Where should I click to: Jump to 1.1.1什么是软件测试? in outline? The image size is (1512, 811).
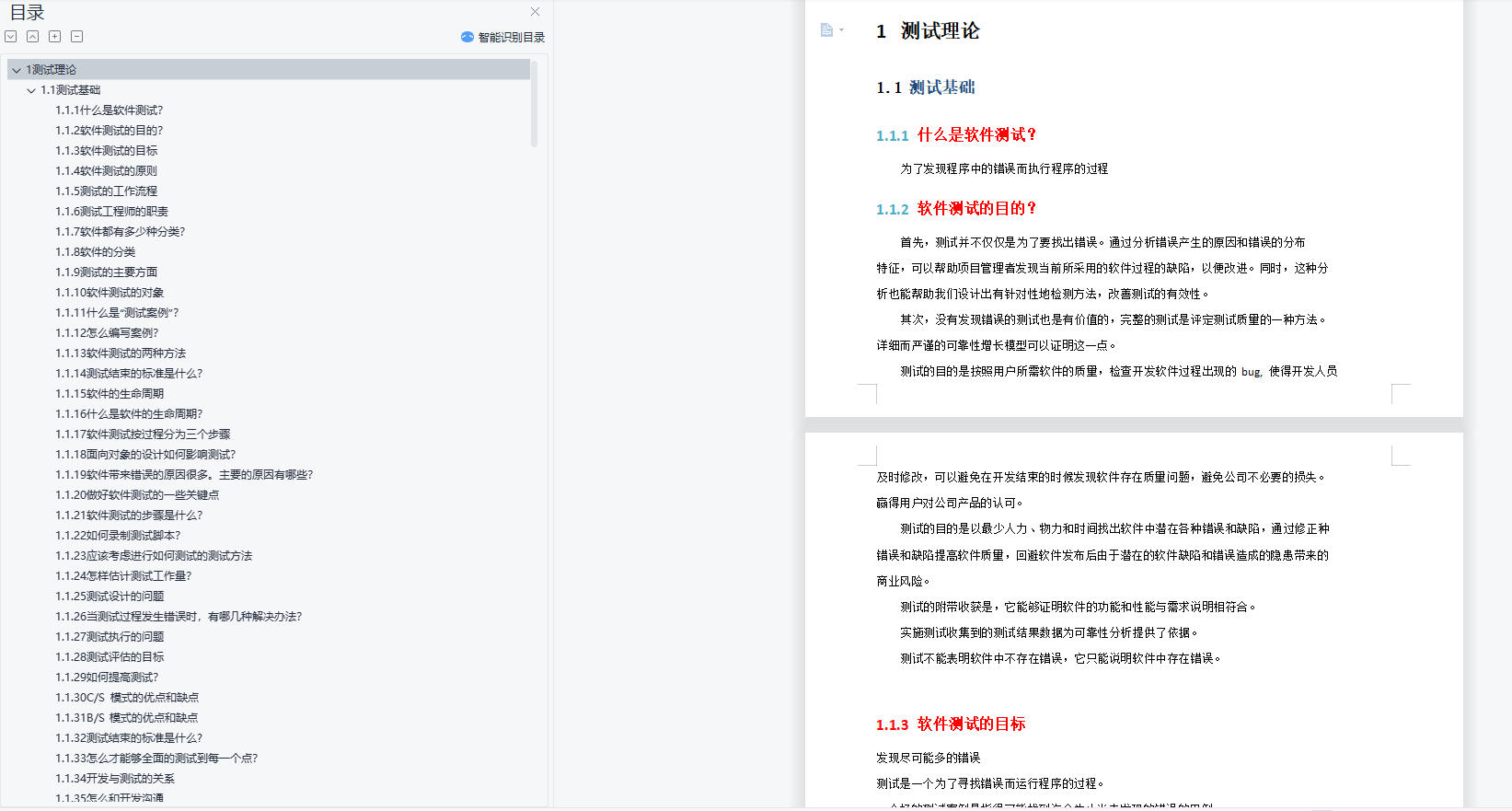coord(110,110)
